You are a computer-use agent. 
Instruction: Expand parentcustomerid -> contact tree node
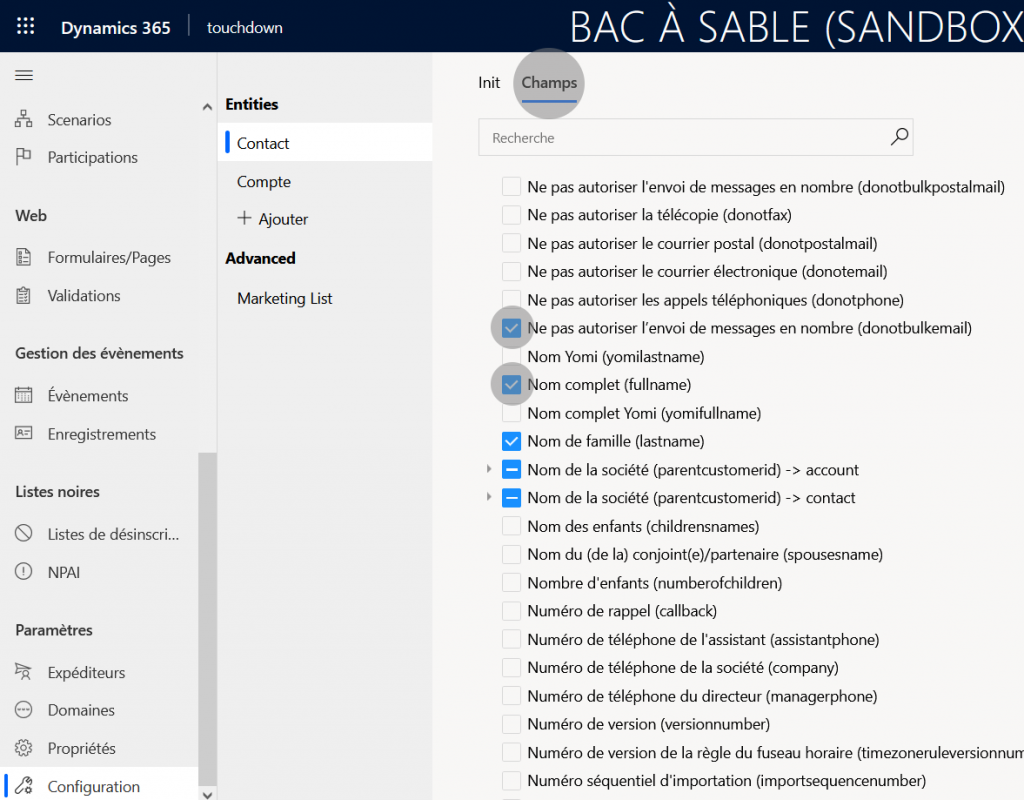[489, 497]
